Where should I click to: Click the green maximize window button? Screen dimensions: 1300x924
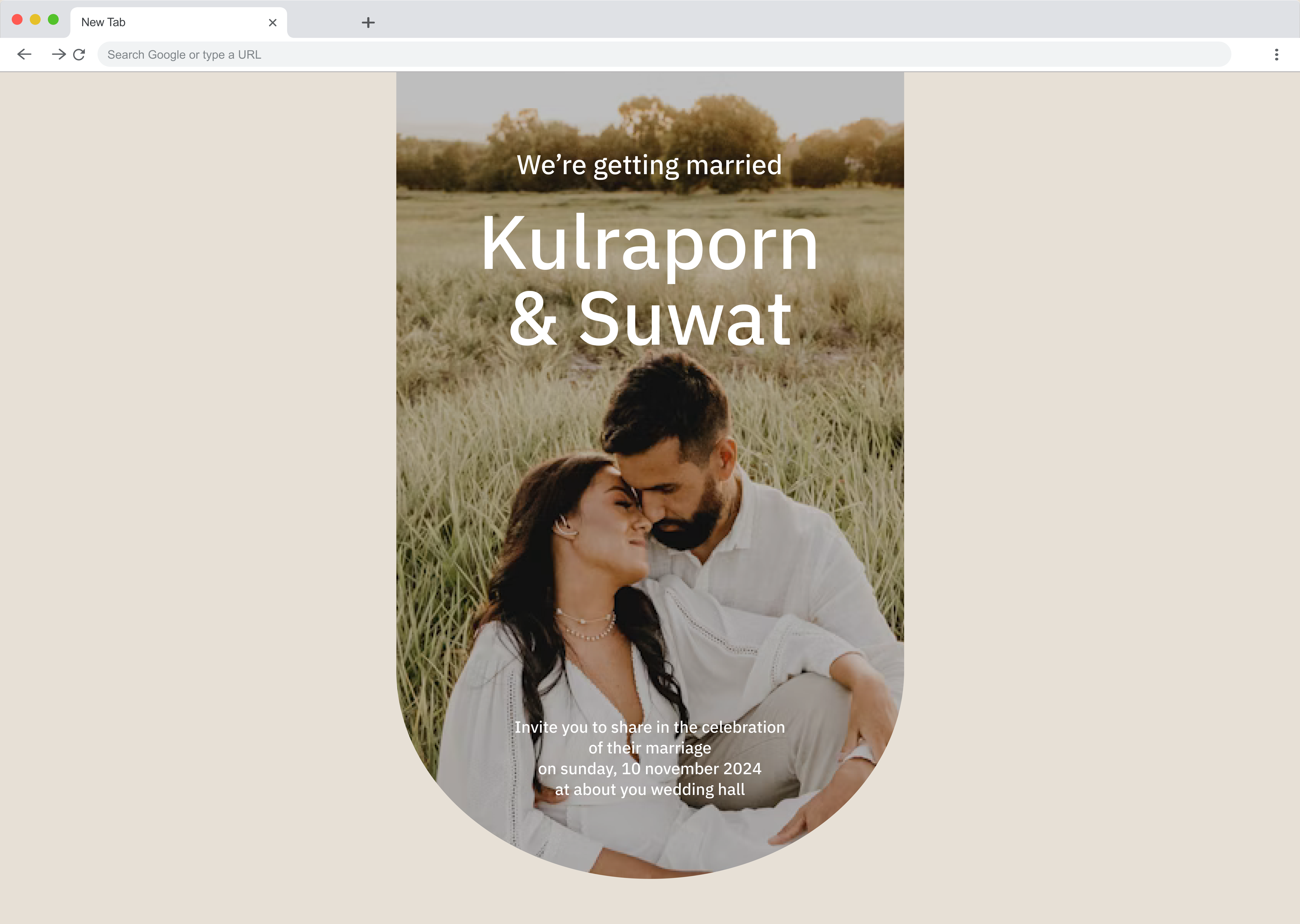[53, 20]
